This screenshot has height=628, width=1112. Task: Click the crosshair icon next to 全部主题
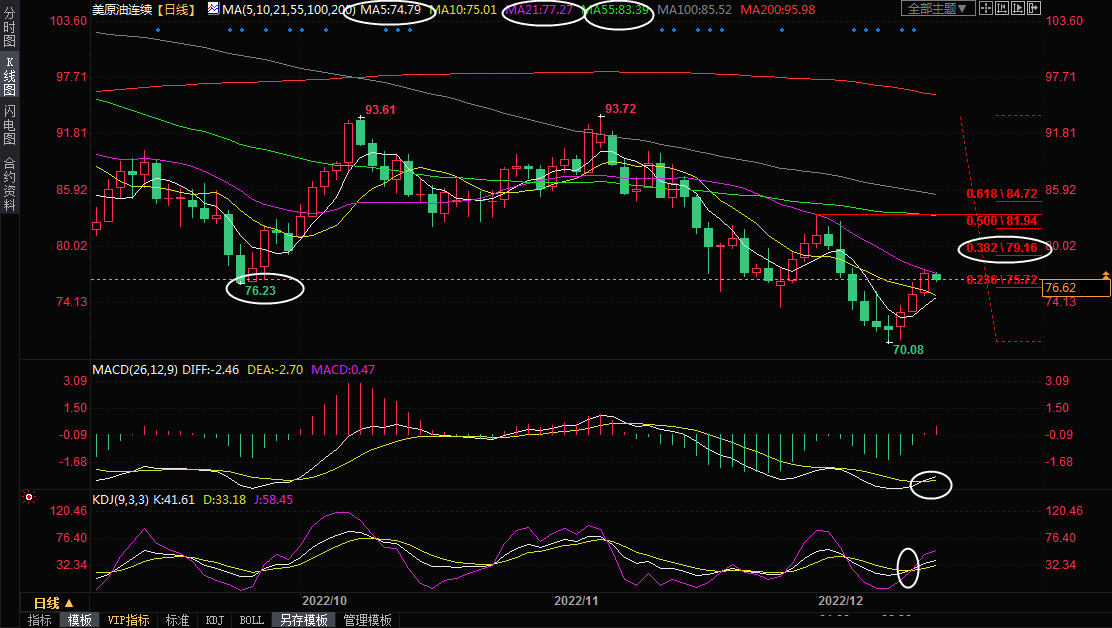pos(987,9)
